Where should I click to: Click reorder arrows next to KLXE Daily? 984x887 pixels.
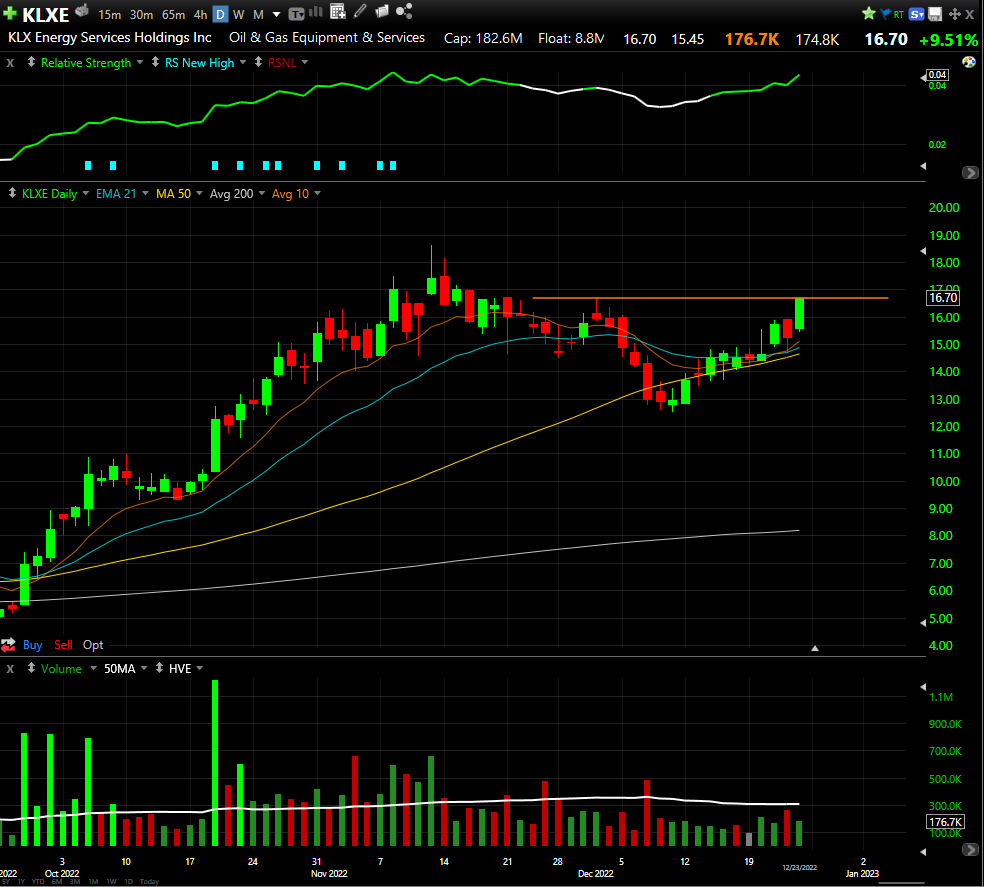pos(12,193)
